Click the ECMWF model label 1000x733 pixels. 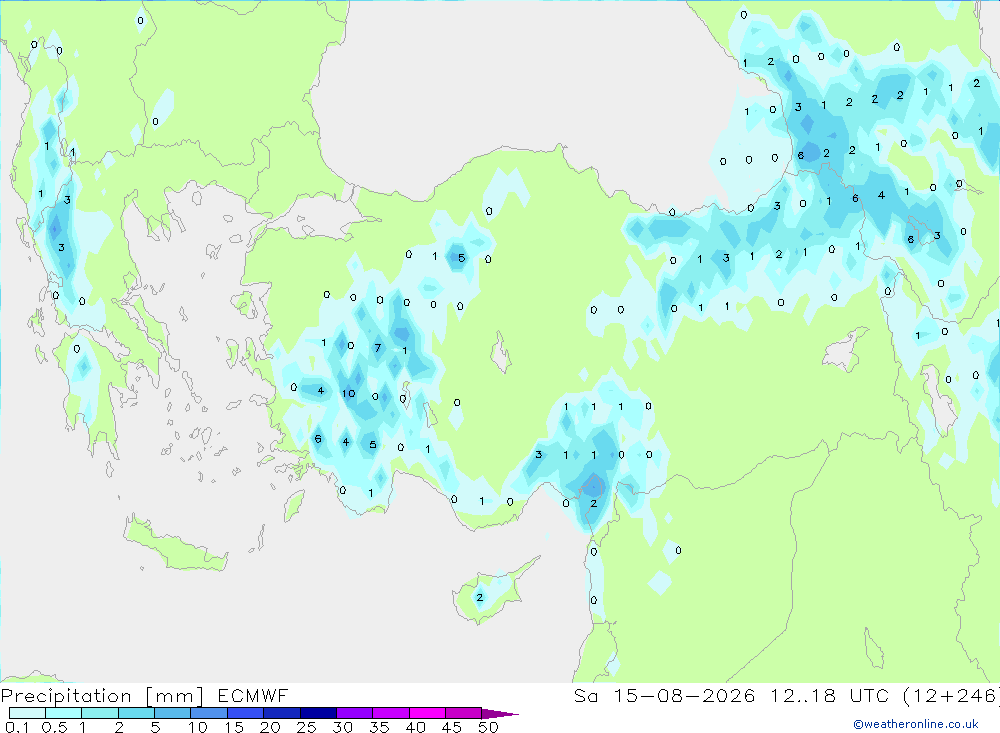tap(253, 695)
